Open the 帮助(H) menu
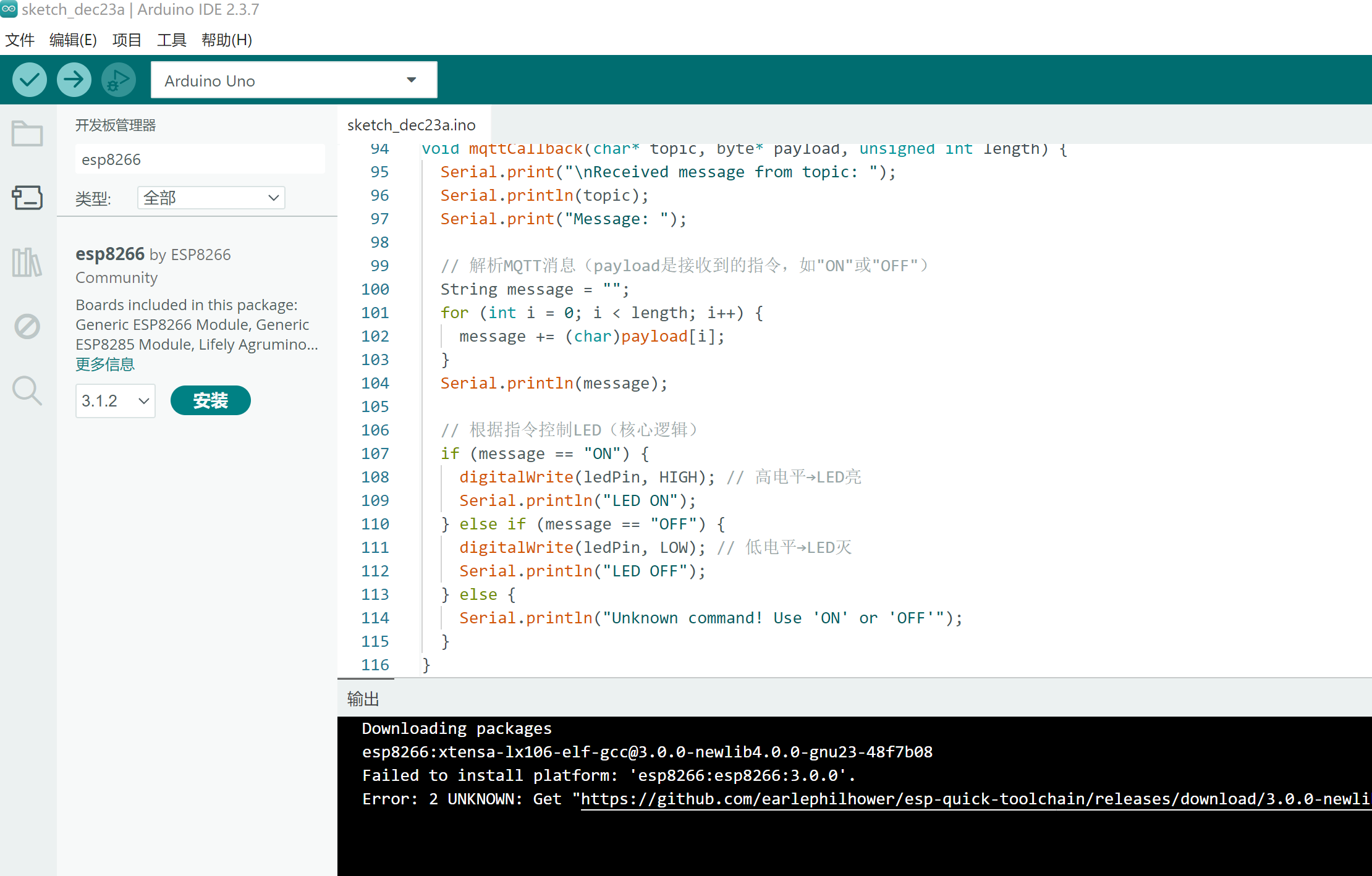Screen dimensions: 1372x876 pyautogui.click(x=226, y=40)
